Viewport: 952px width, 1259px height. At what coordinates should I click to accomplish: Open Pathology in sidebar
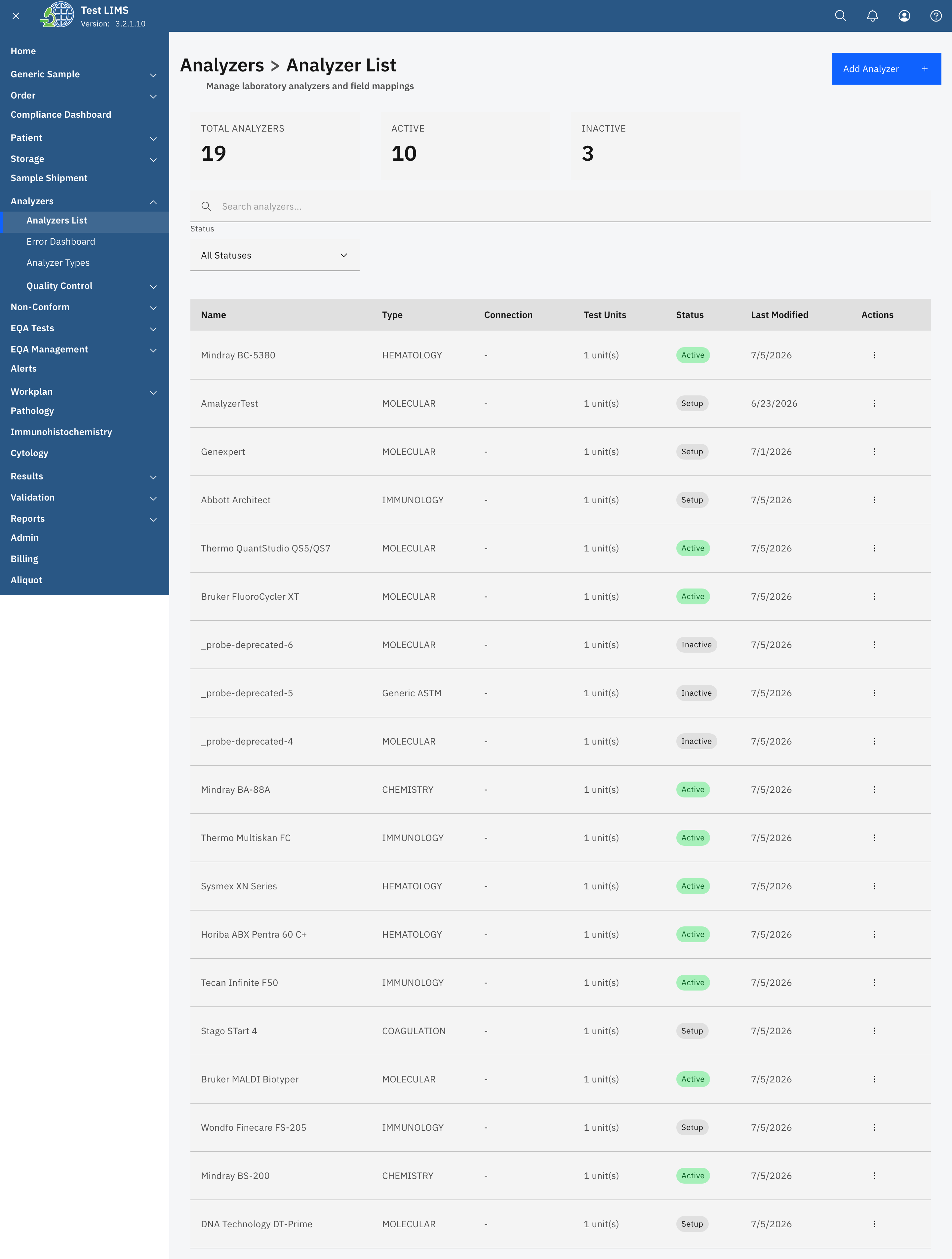32,411
